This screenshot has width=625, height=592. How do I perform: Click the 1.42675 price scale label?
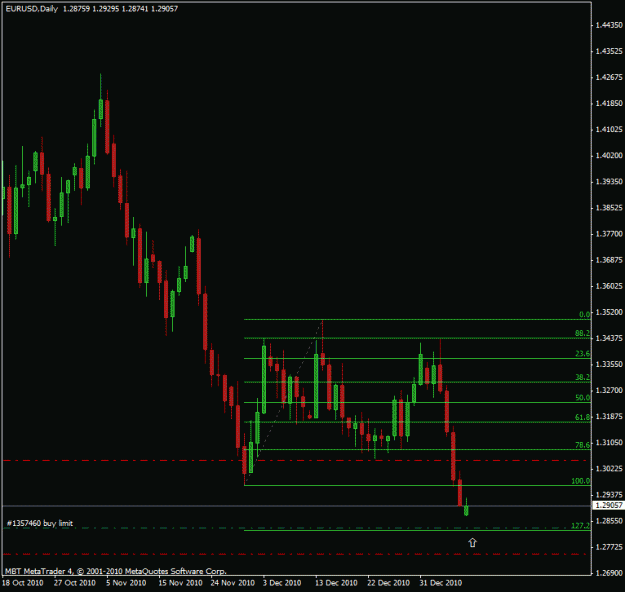pyautogui.click(x=609, y=77)
